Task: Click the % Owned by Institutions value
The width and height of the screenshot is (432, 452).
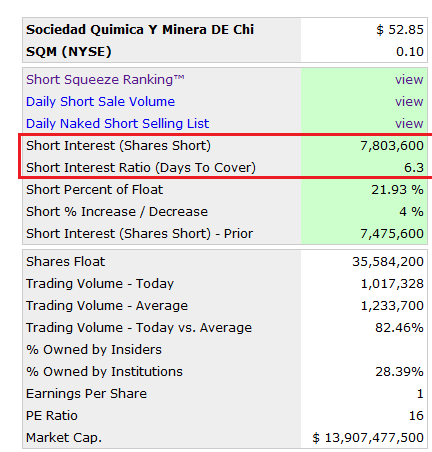Action: [399, 372]
